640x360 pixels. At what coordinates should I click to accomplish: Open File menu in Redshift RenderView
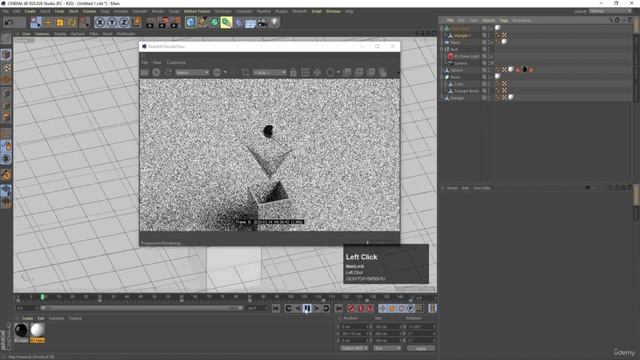[x=144, y=62]
